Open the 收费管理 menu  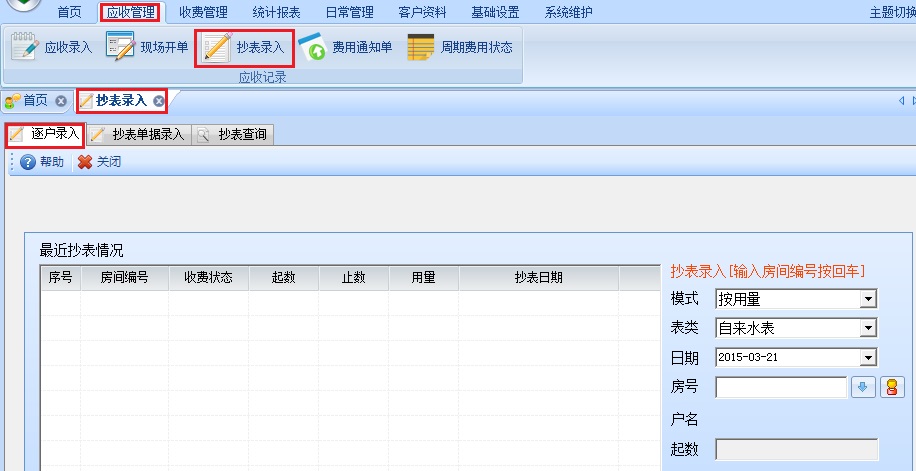coord(203,12)
